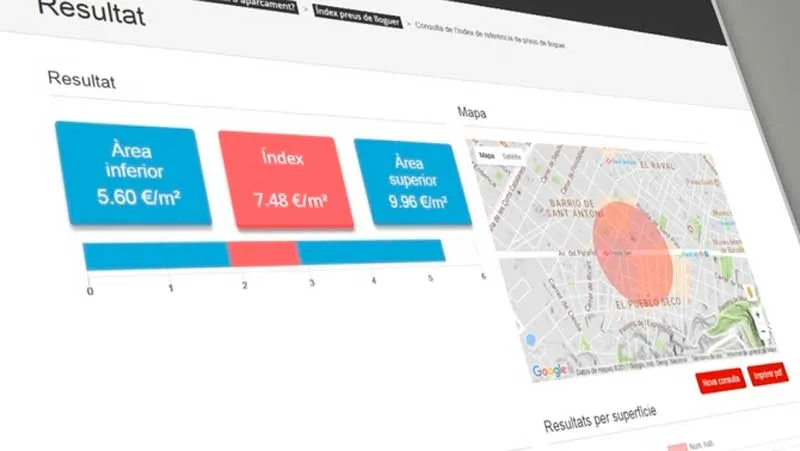Viewport: 800px width, 451px height.
Task: Click the left blue segment of price bar
Action: click(156, 255)
